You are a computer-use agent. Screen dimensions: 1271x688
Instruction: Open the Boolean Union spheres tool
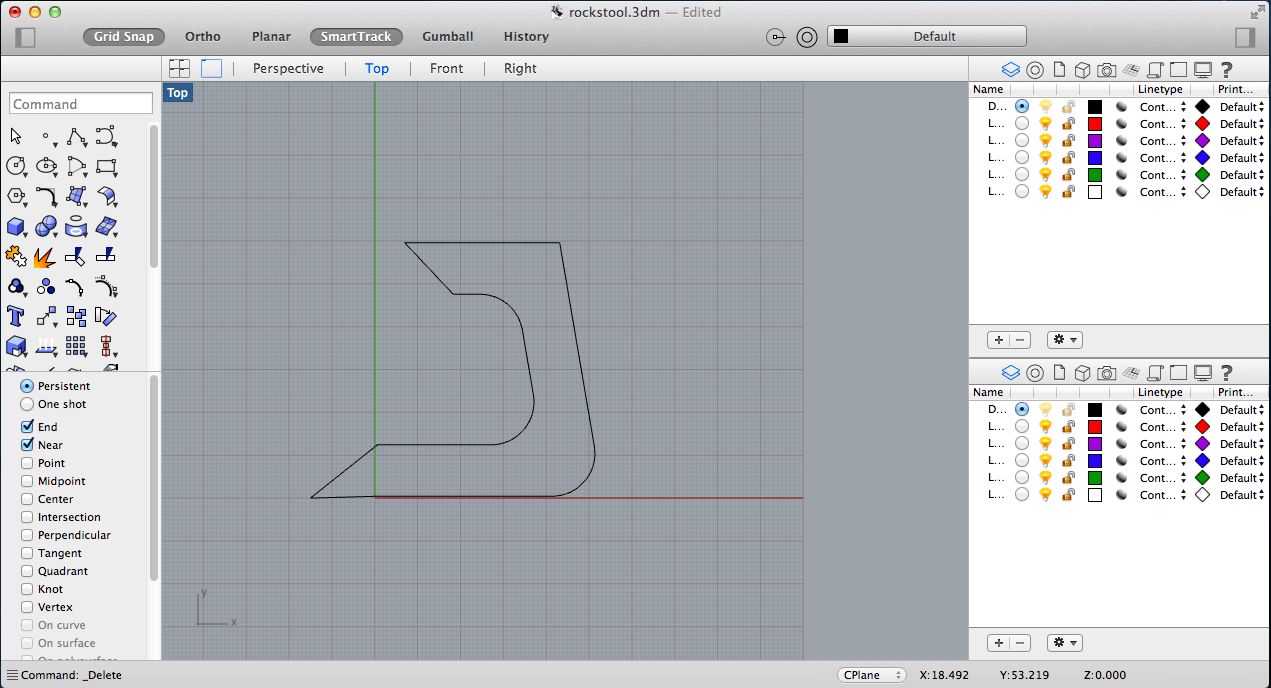tap(46, 226)
